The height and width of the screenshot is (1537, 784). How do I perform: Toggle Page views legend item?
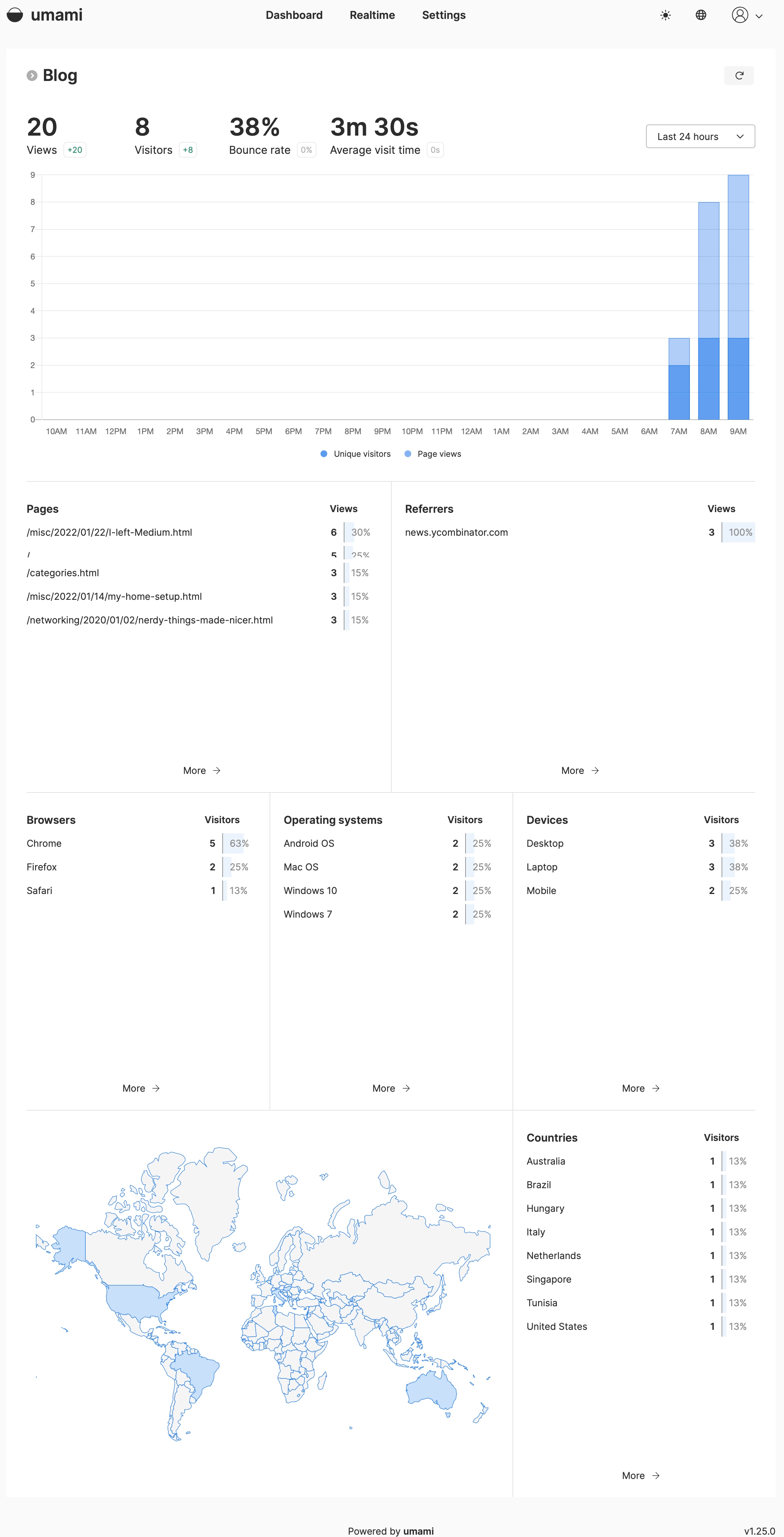[x=433, y=454]
